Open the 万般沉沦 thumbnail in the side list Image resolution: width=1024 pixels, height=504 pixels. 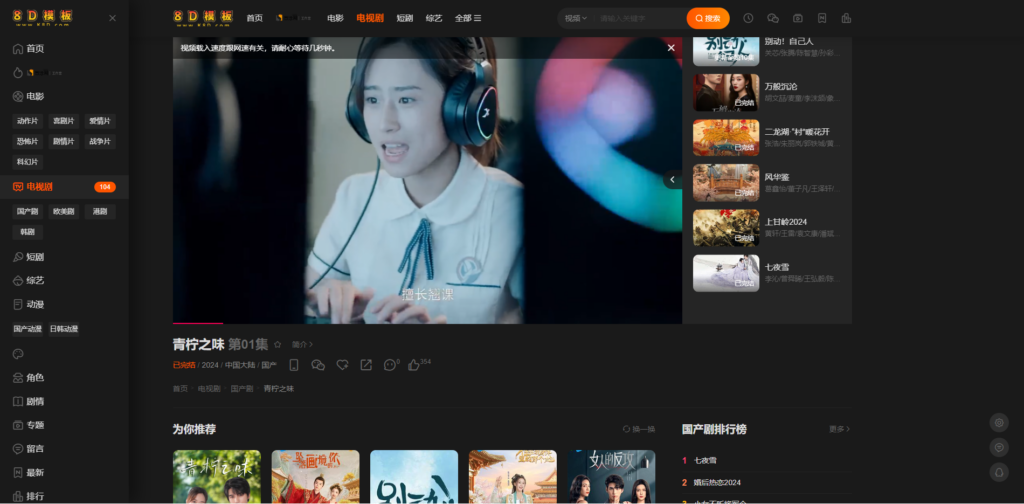(x=726, y=92)
